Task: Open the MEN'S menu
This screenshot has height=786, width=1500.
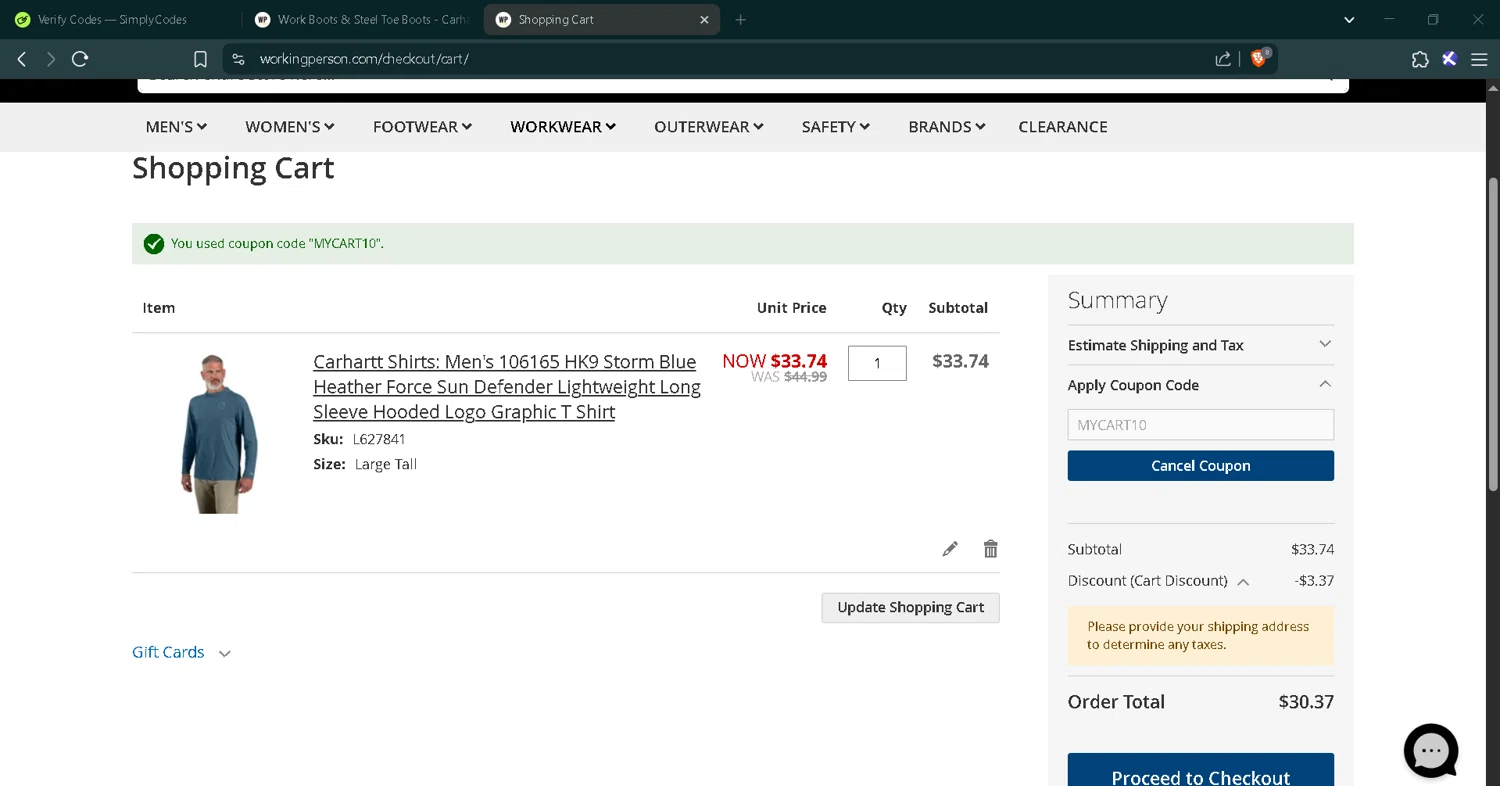Action: [176, 127]
